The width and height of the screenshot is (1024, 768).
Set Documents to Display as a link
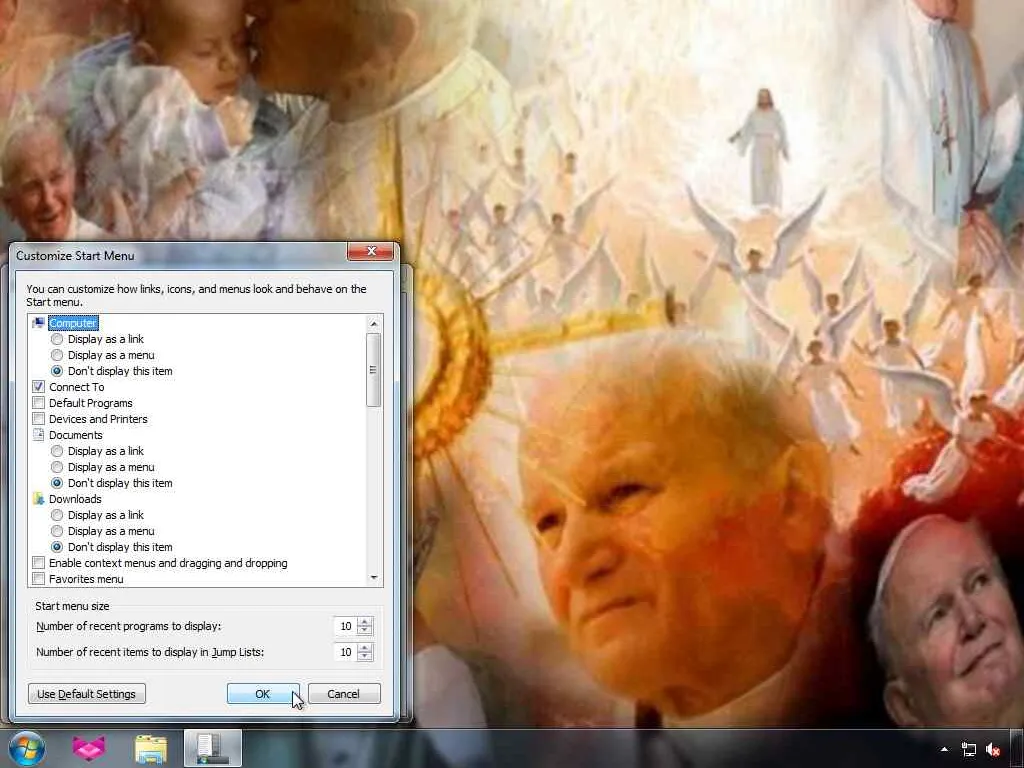click(x=57, y=451)
